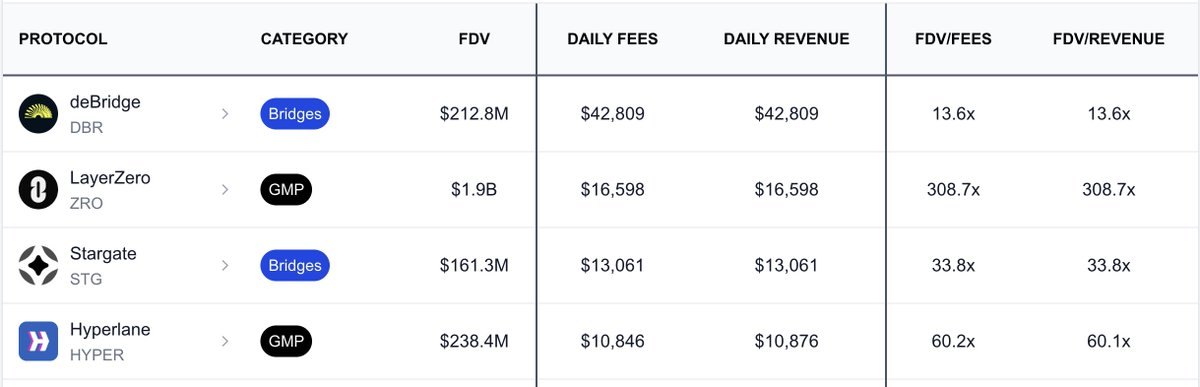Sort by the FDV/REVENUE column header
This screenshot has height=387, width=1200.
(x=1108, y=39)
